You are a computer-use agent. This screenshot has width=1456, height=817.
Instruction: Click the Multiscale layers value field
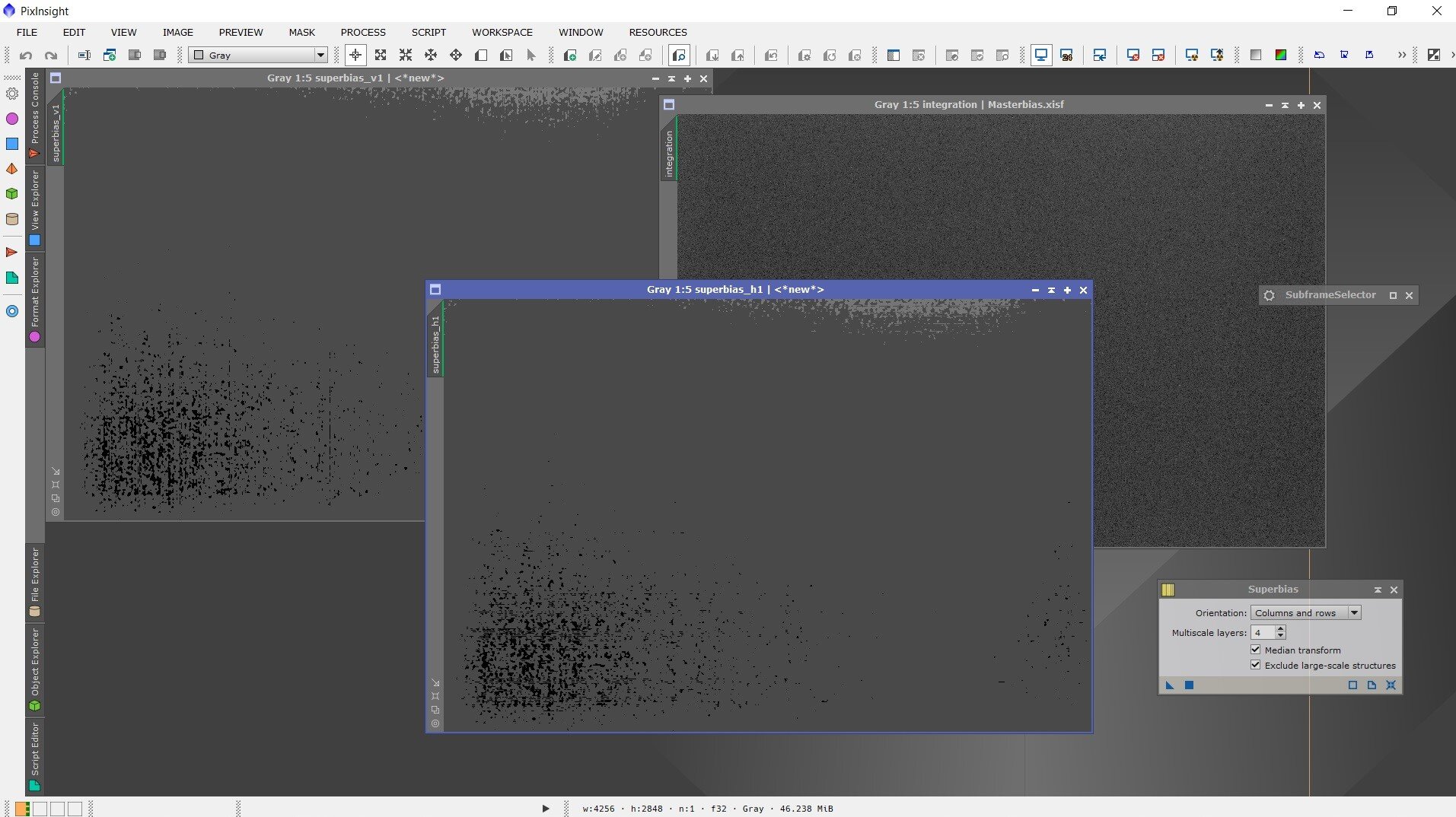[1263, 633]
